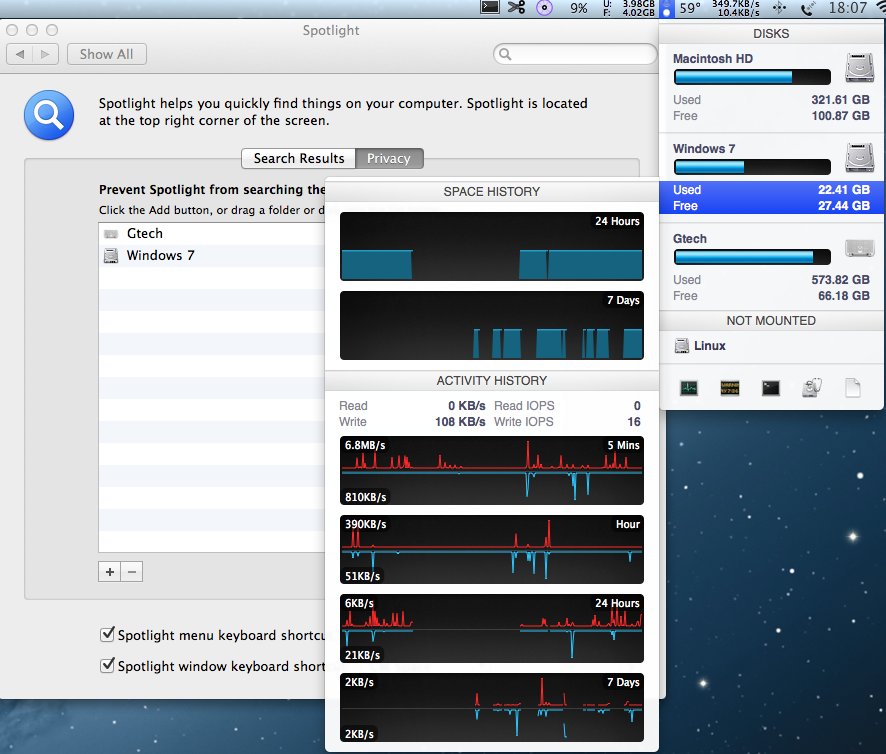The width and height of the screenshot is (886, 754).
Task: Click the Terminal icon in the menu bar
Action: pos(489,7)
